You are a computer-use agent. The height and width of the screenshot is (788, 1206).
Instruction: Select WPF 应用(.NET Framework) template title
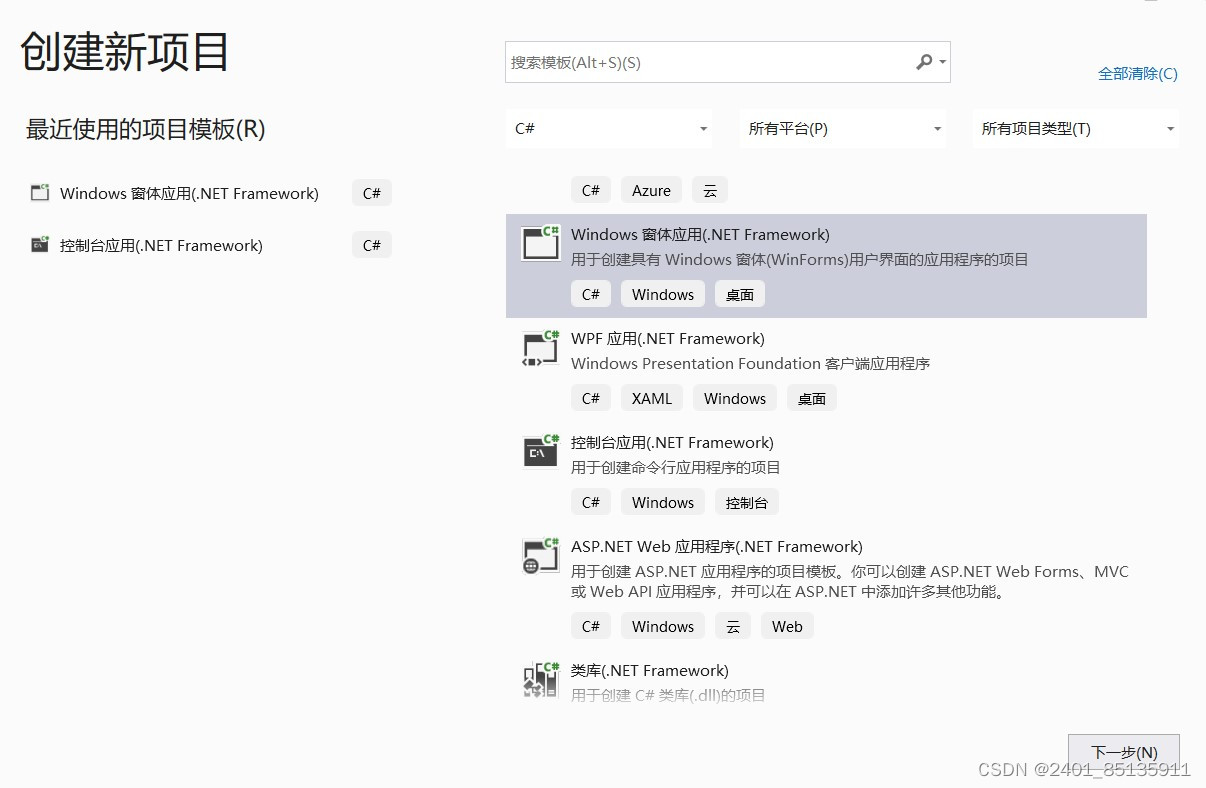click(668, 338)
